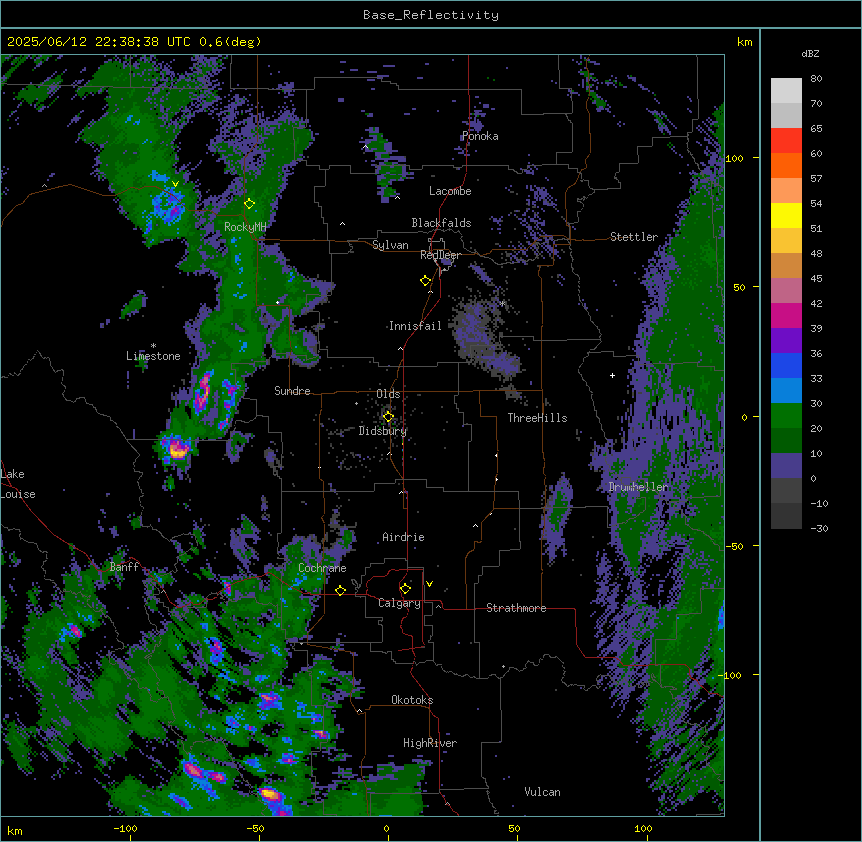Select the Blackfalds label
862x842 pixels.
tap(441, 223)
